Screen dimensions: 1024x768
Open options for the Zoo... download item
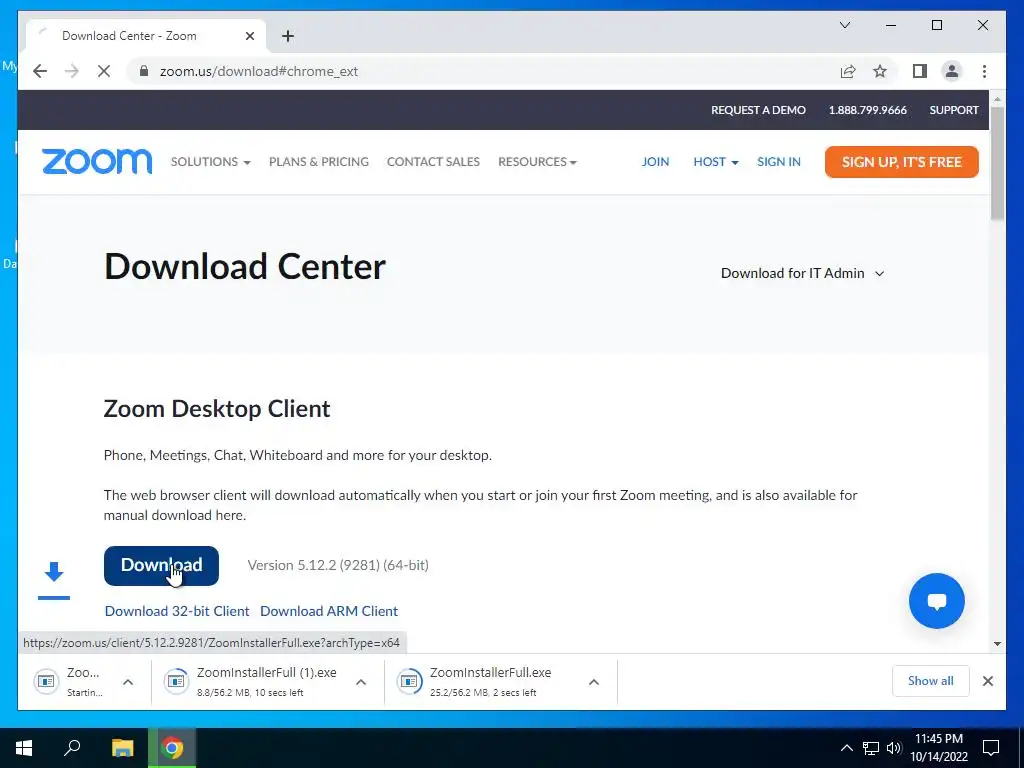(x=128, y=682)
